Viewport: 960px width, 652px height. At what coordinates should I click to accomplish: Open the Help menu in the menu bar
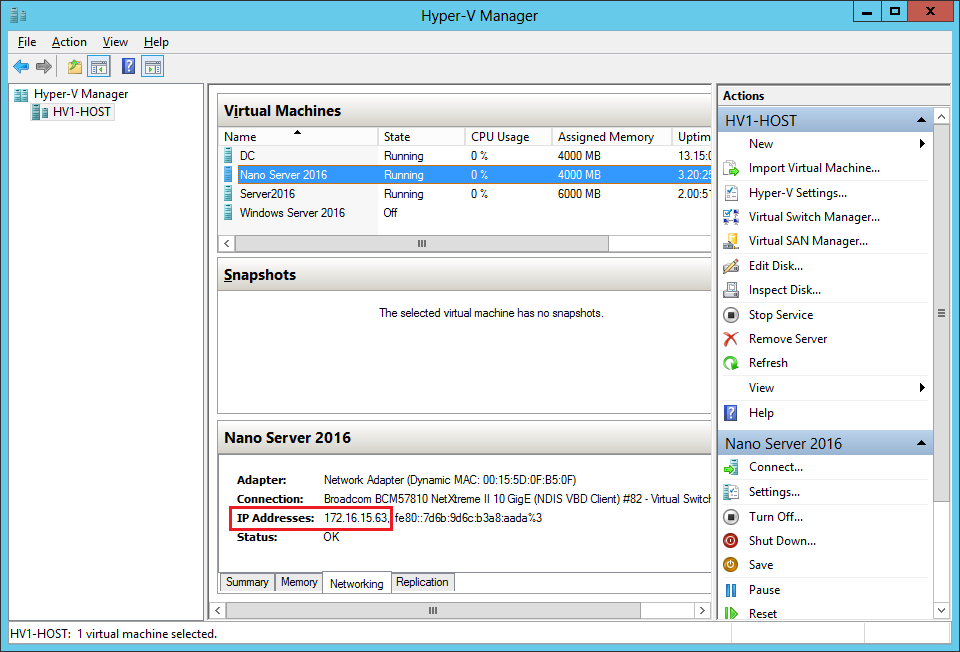pyautogui.click(x=156, y=42)
